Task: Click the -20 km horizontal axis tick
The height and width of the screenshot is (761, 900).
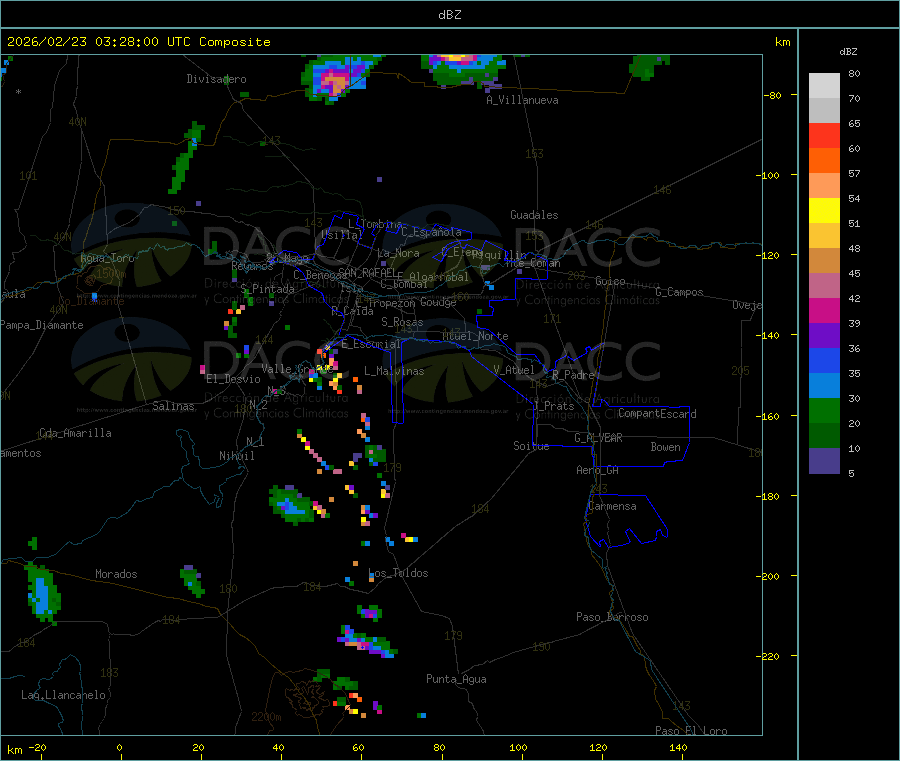Action: coord(38,747)
